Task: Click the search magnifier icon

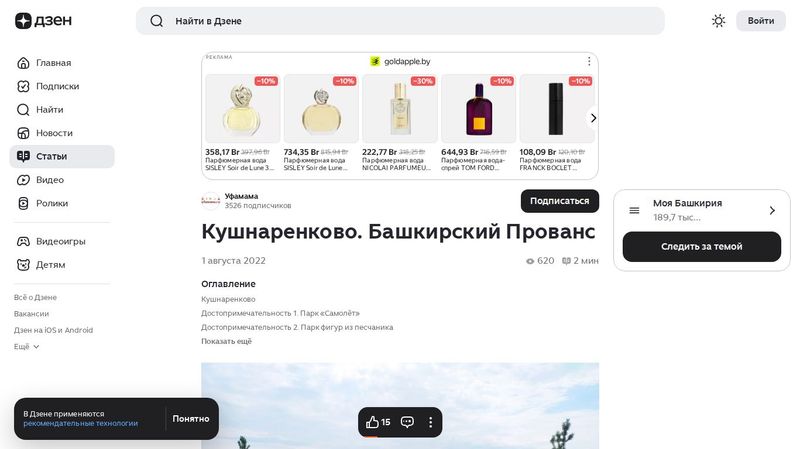Action: (156, 21)
